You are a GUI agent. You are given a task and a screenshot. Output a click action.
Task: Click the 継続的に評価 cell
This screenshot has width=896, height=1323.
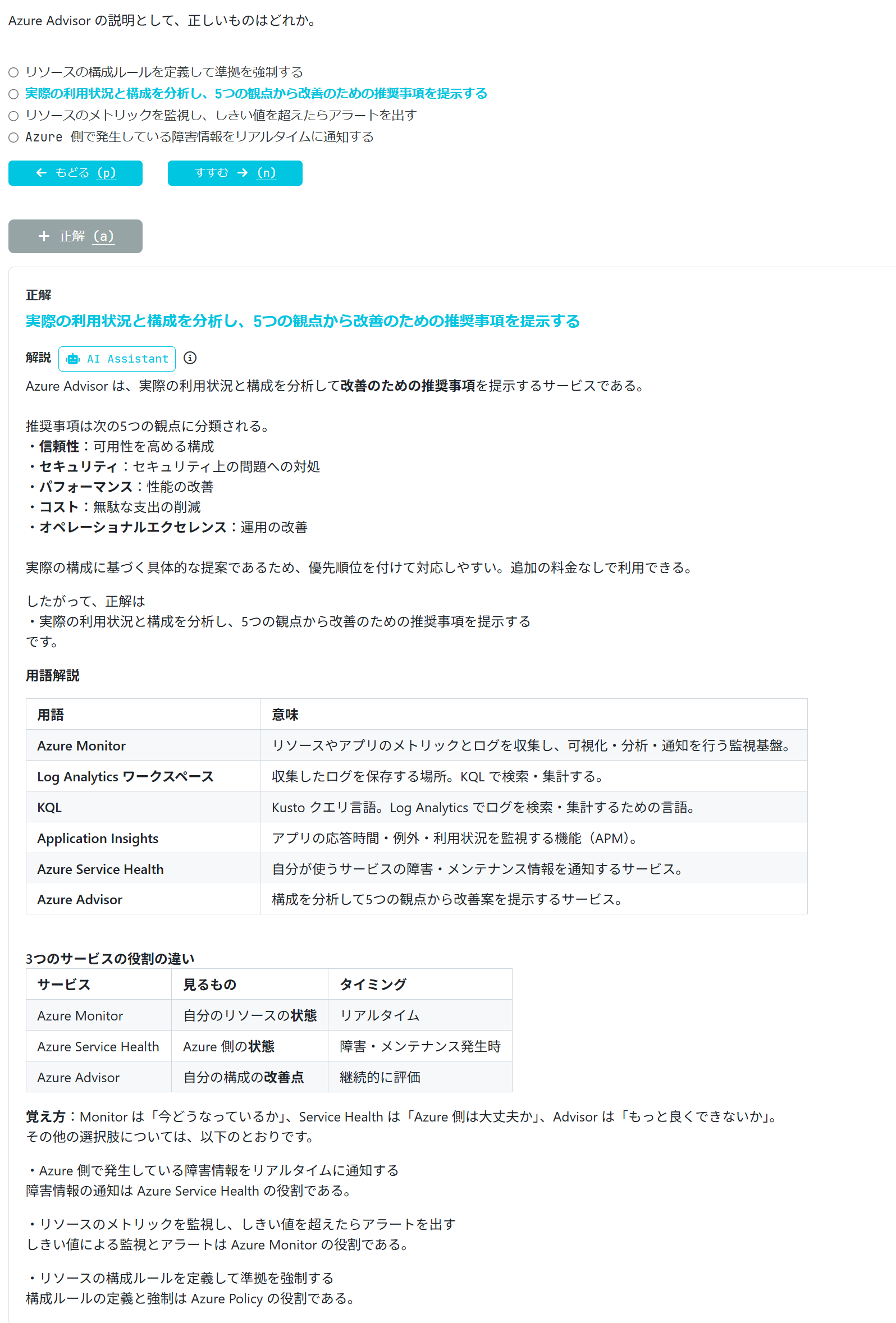coord(420,1077)
